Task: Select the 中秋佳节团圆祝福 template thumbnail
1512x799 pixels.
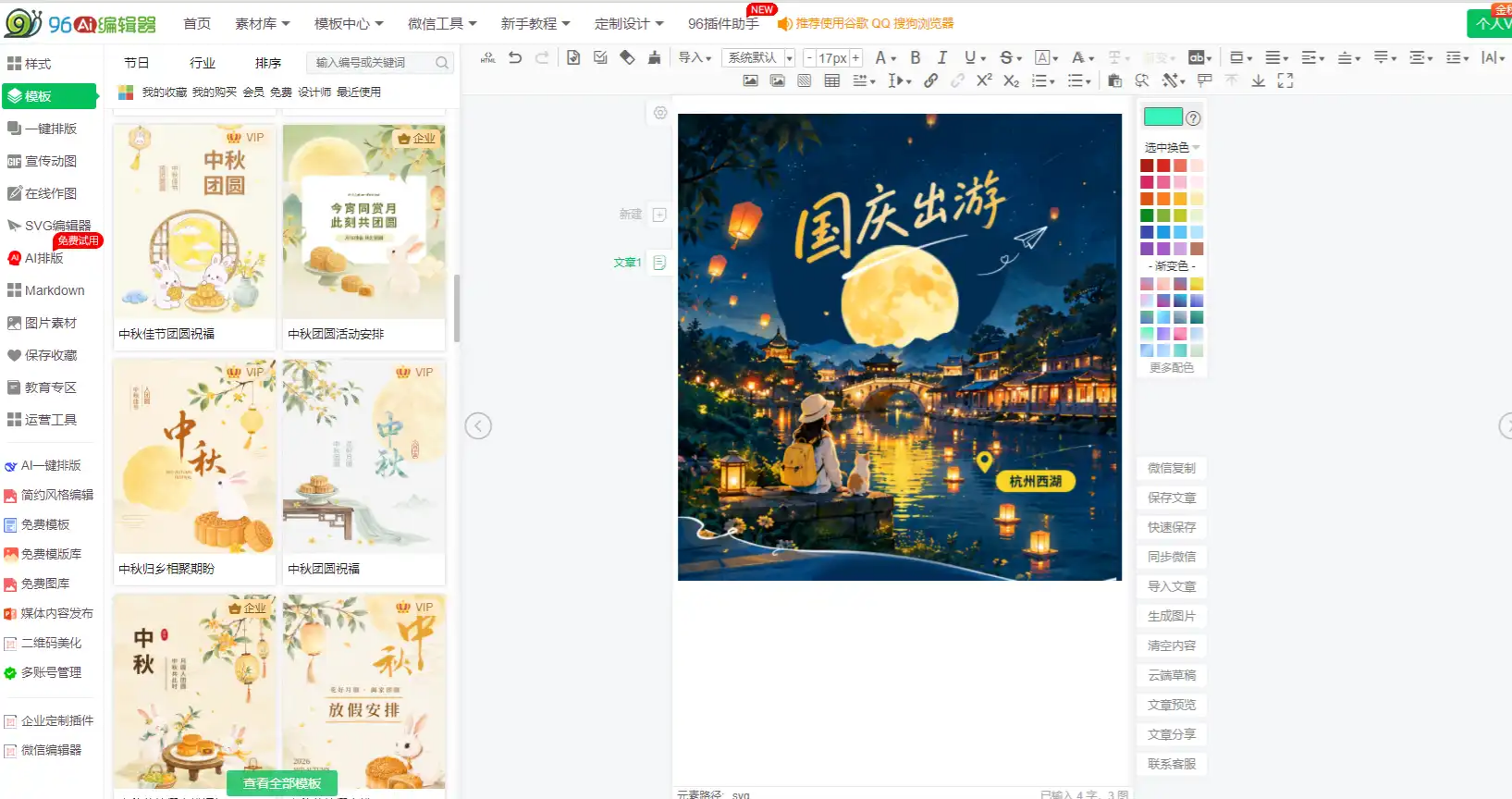Action: 194,222
